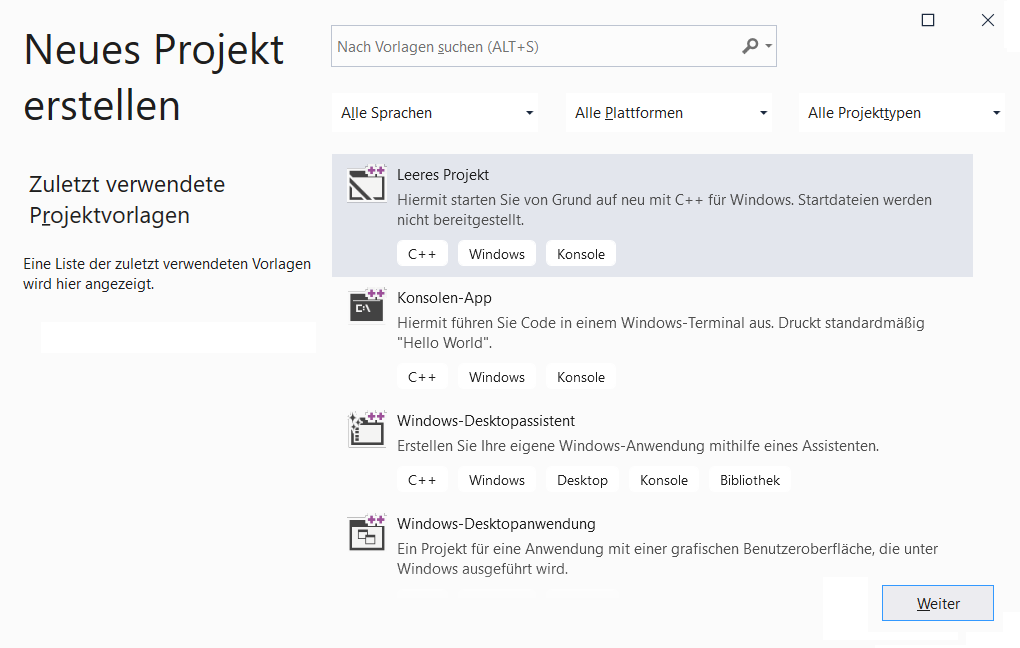This screenshot has width=1020, height=648.
Task: Click the Bibliothek tag under Windows-Desktopassistent
Action: (x=749, y=479)
